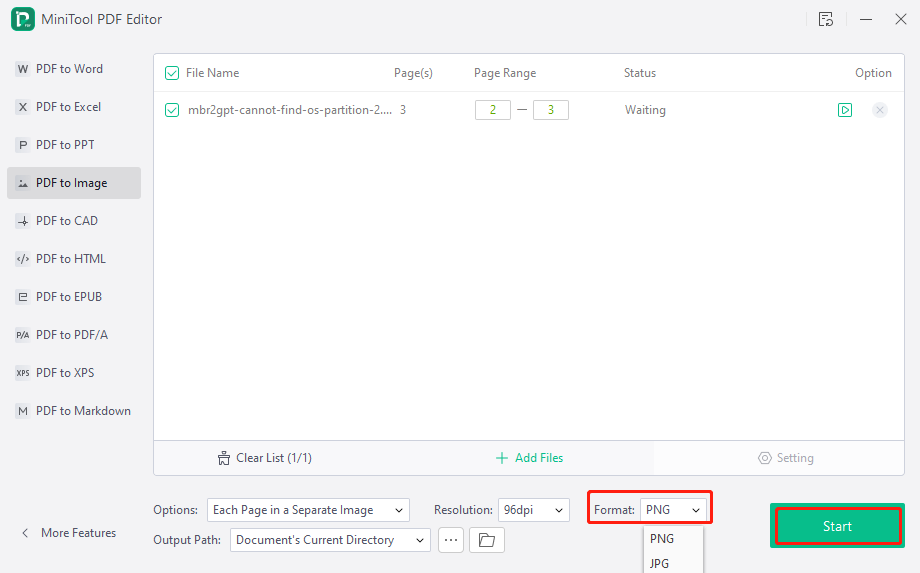Uncheck the mbr2gpt file checkbox

pos(172,110)
